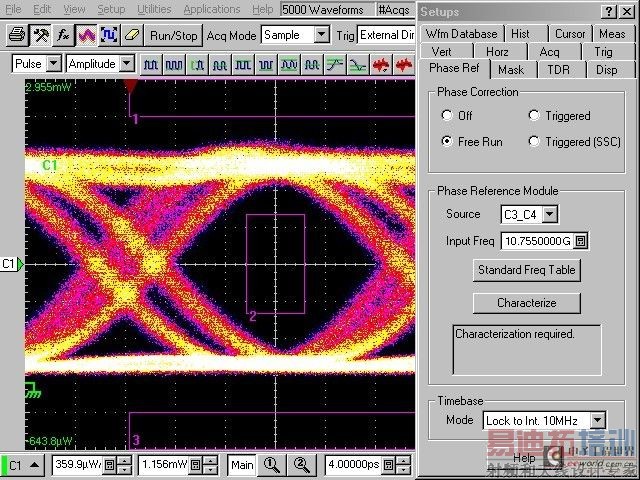
Task: Open the File menu
Action: click(x=13, y=9)
